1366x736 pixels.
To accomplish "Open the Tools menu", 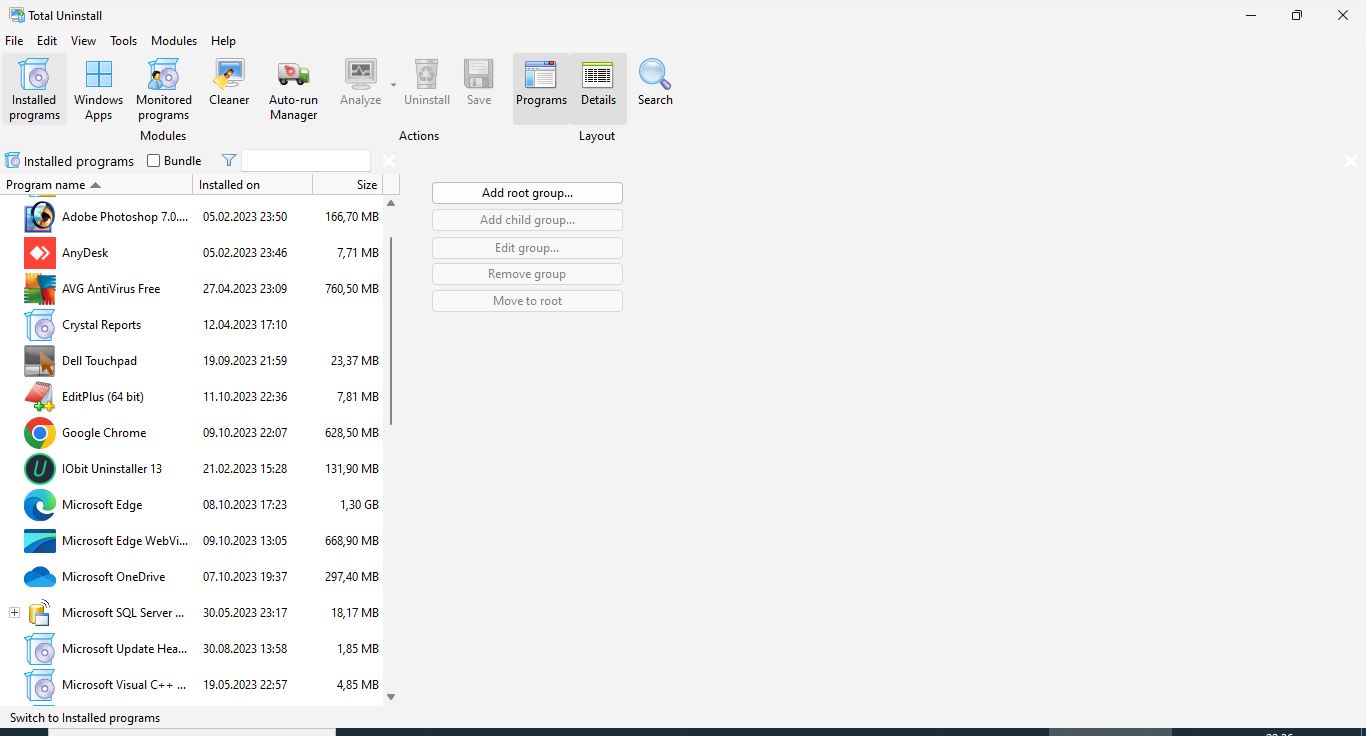I will pyautogui.click(x=124, y=41).
